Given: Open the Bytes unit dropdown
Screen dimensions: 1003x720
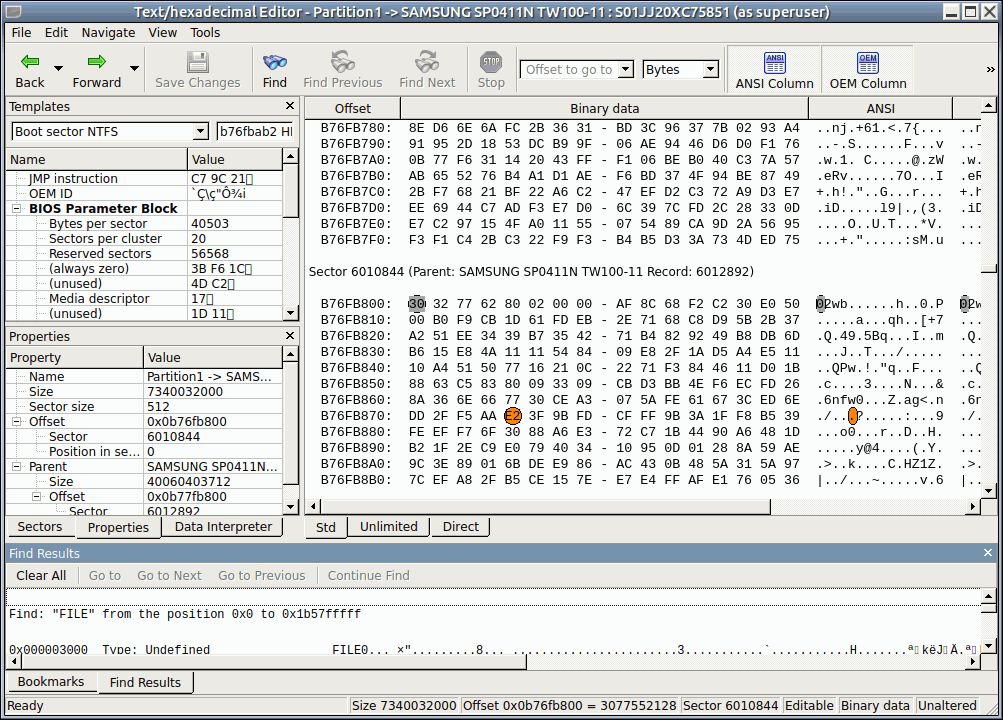Looking at the screenshot, I should coord(711,69).
